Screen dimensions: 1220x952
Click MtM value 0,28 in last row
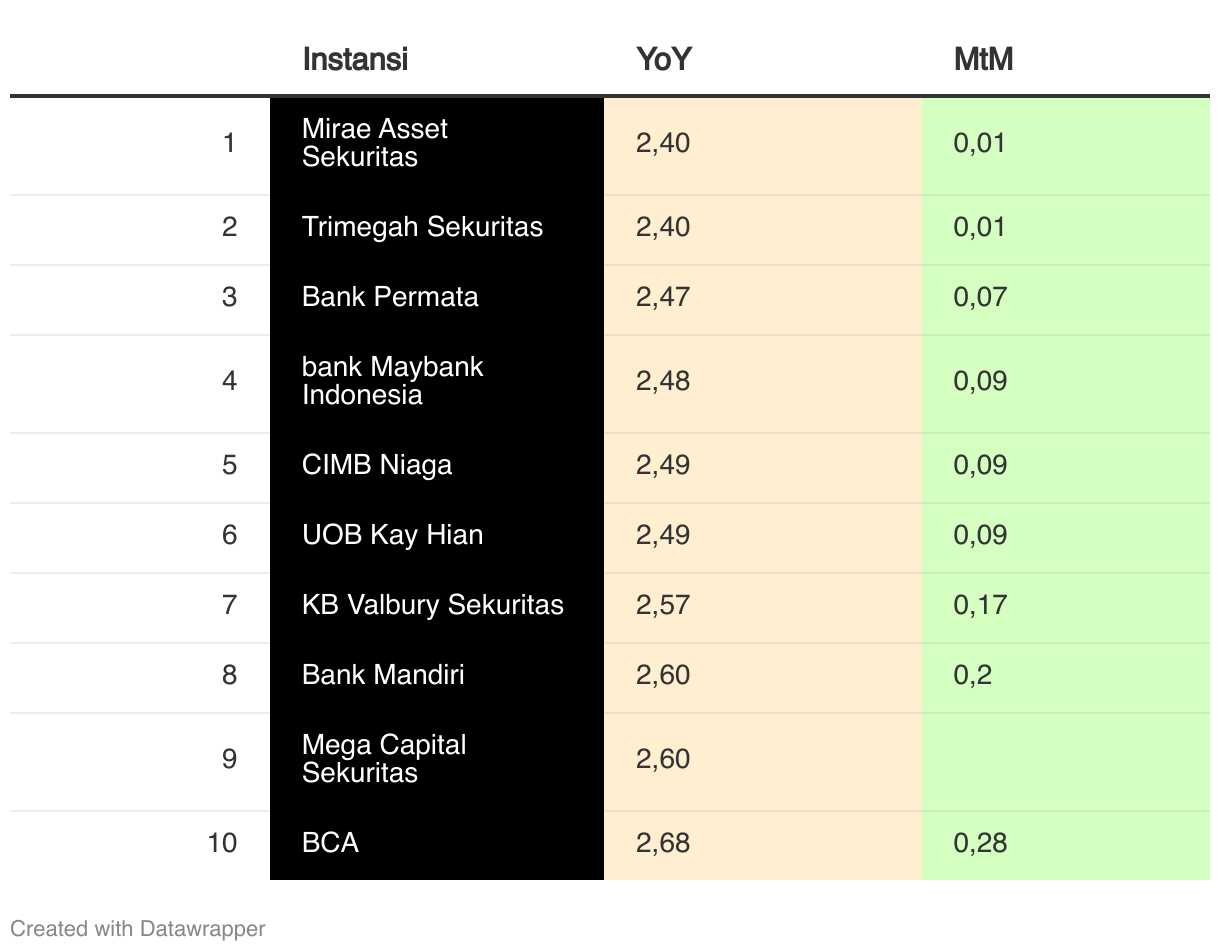coord(980,843)
